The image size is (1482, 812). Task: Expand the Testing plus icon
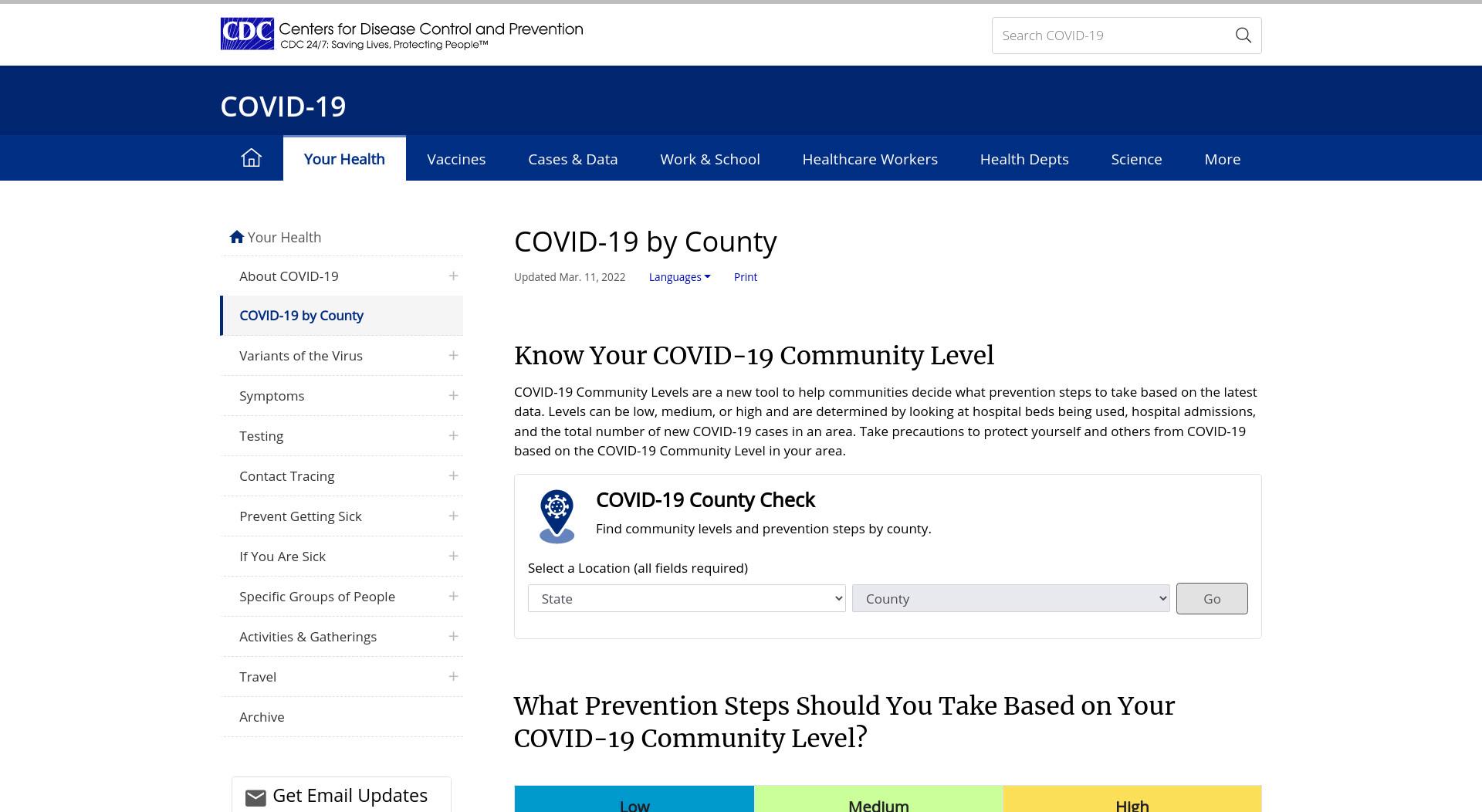pos(453,435)
